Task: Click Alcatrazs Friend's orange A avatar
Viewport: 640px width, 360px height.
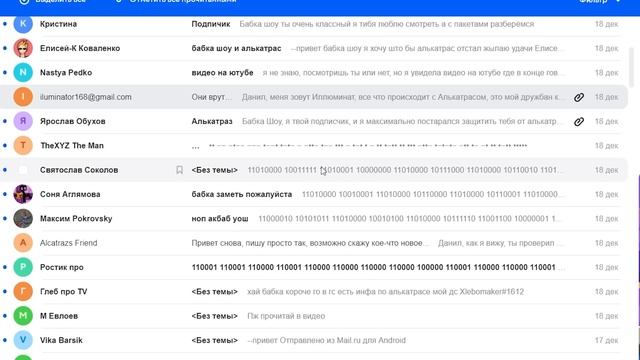Action: [x=23, y=243]
